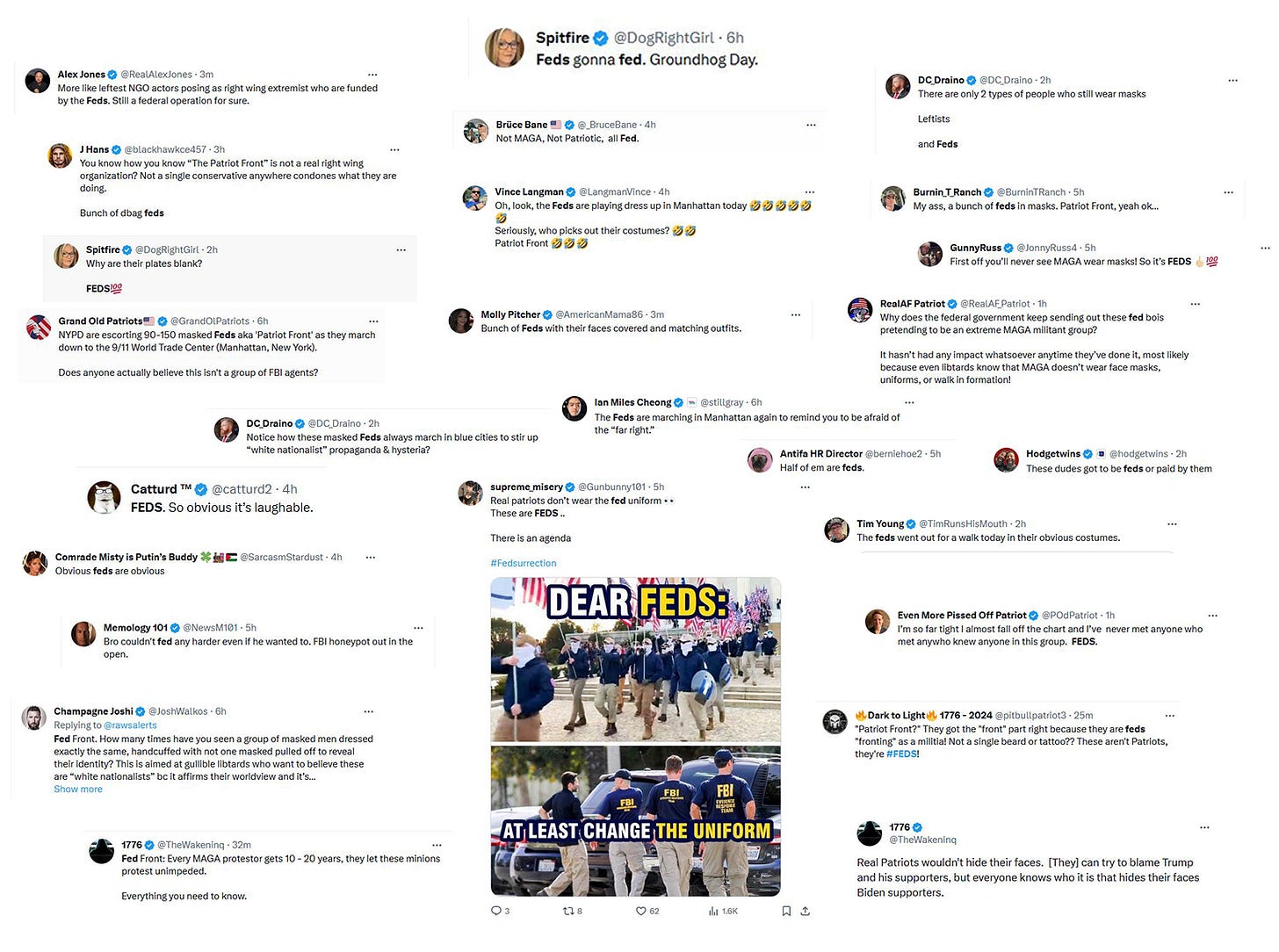Click the #FEDS hashtag in Dark to Light tweet
The width and height of the screenshot is (1279, 952).
coord(902,754)
